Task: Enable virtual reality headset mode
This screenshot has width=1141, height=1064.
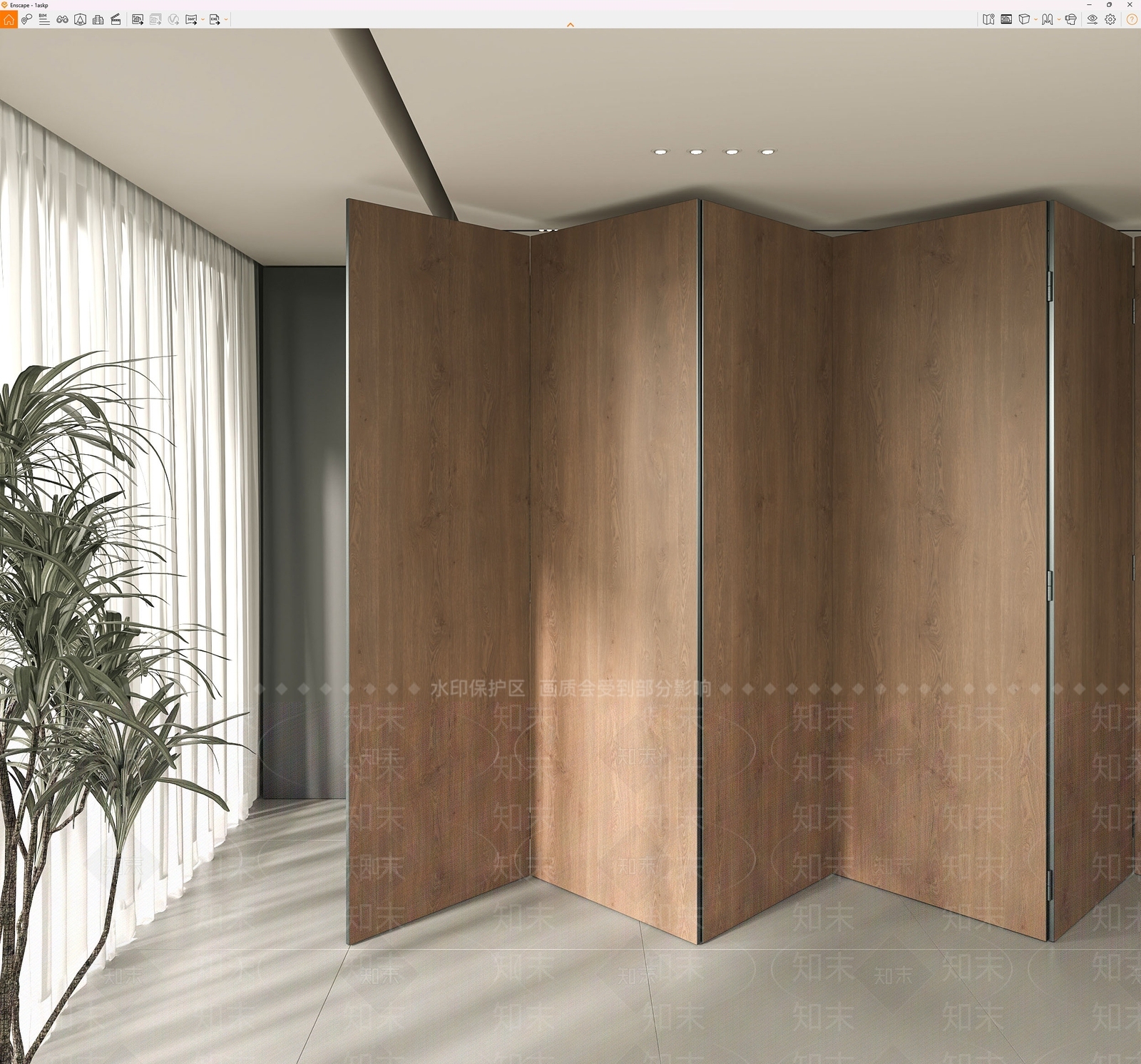Action: (1070, 19)
